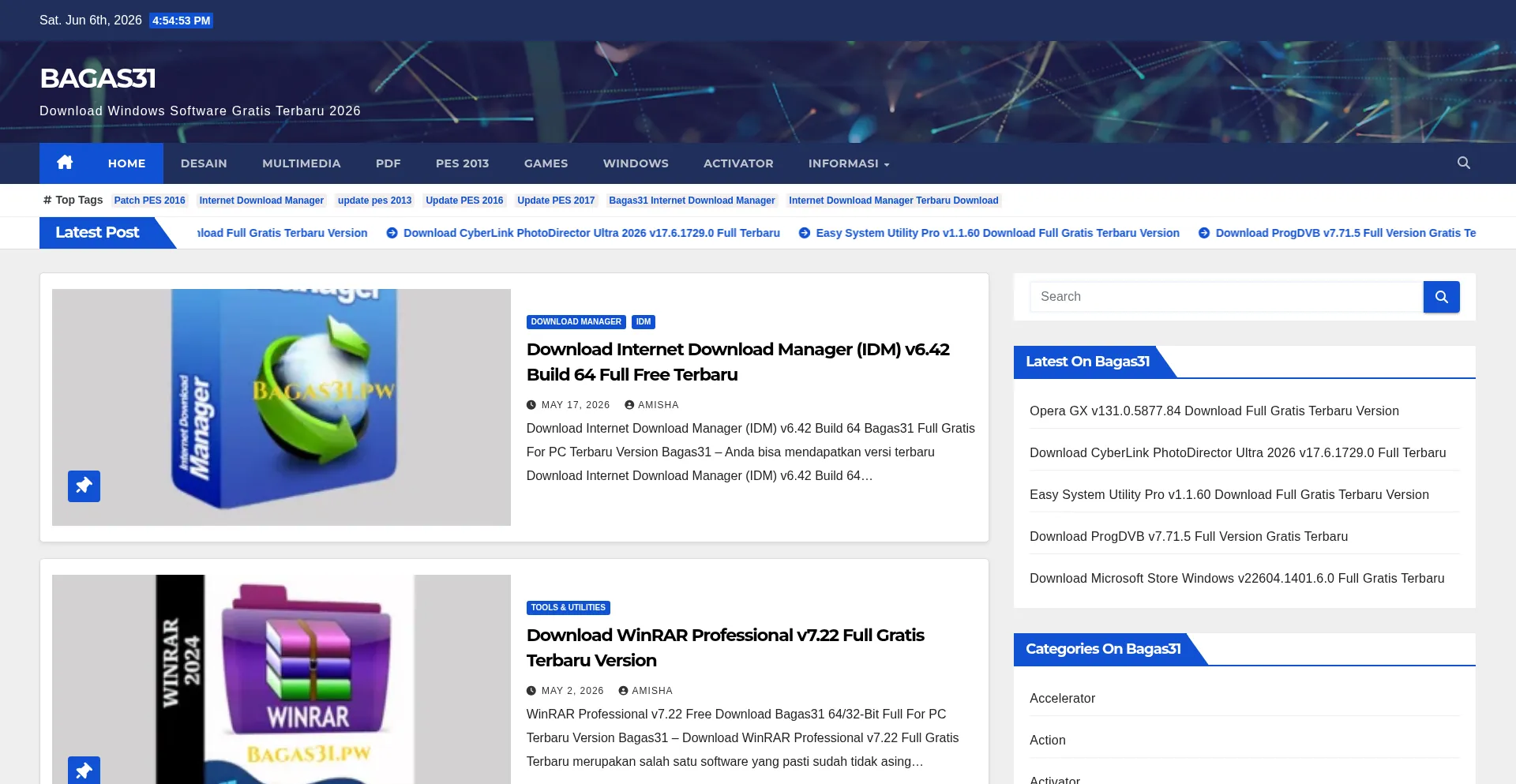Open author Amisha on the IDM post
The height and width of the screenshot is (784, 1516).
pos(659,405)
